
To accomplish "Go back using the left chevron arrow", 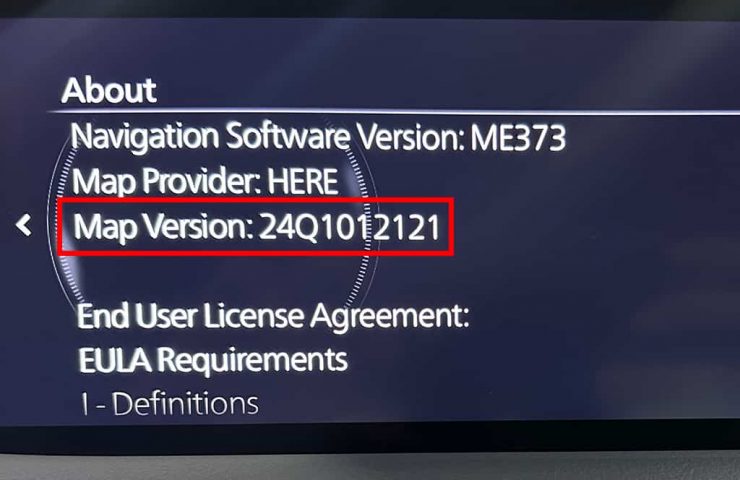I will [24, 225].
